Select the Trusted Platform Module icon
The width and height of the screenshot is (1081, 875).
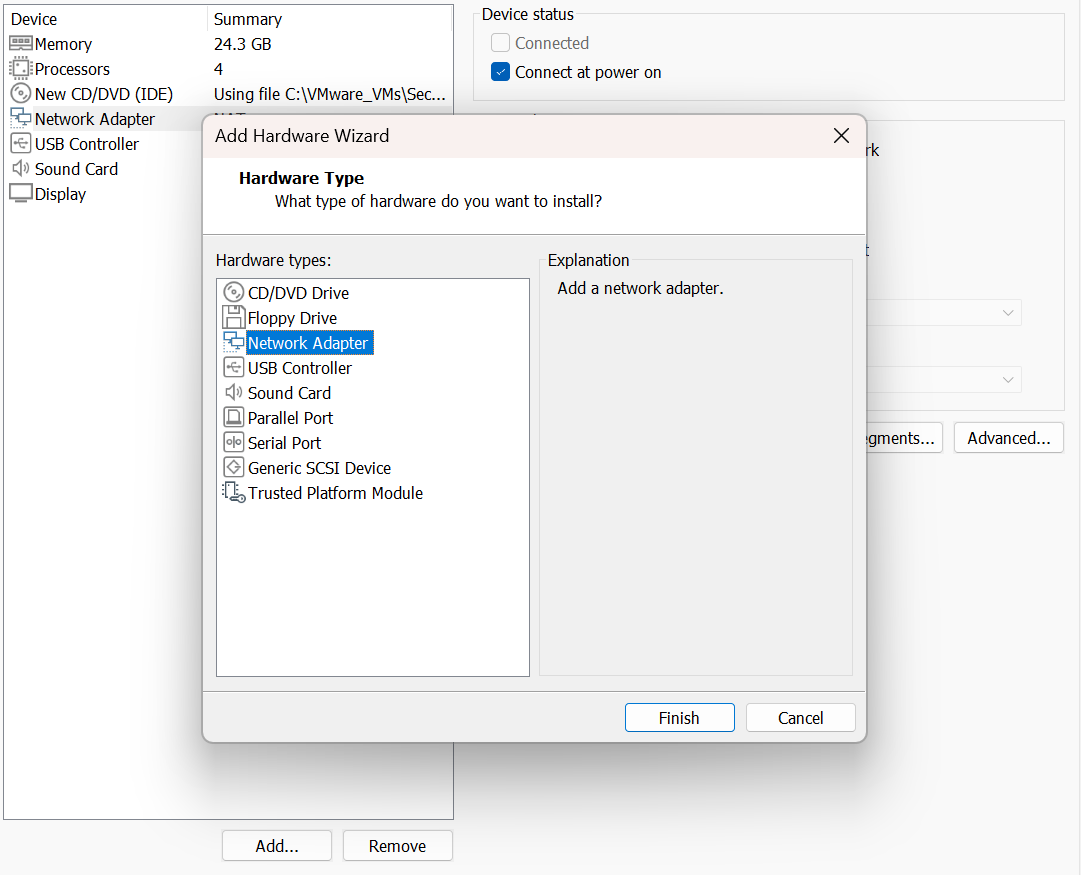(233, 493)
